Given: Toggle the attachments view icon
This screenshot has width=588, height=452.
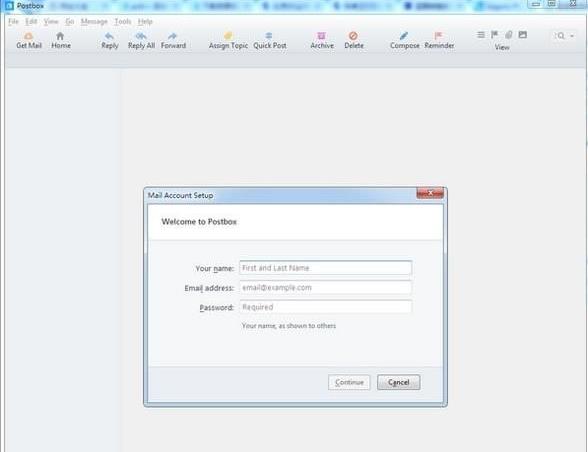Looking at the screenshot, I should [508, 35].
